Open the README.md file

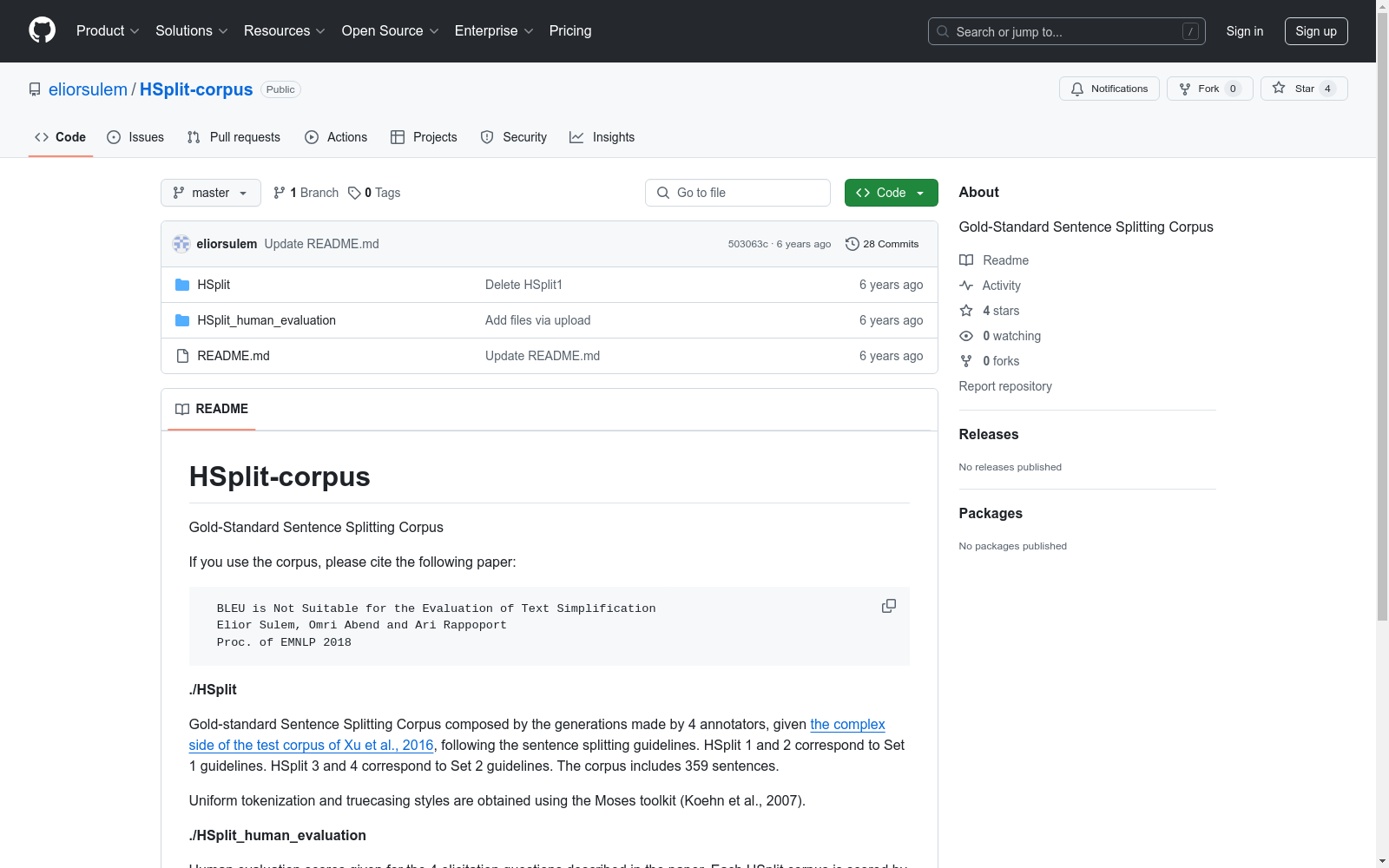pyautogui.click(x=234, y=356)
